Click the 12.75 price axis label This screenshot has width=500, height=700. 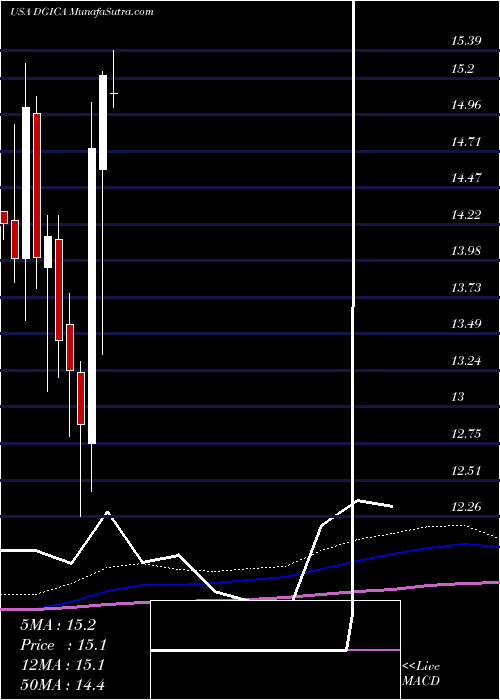(466, 433)
